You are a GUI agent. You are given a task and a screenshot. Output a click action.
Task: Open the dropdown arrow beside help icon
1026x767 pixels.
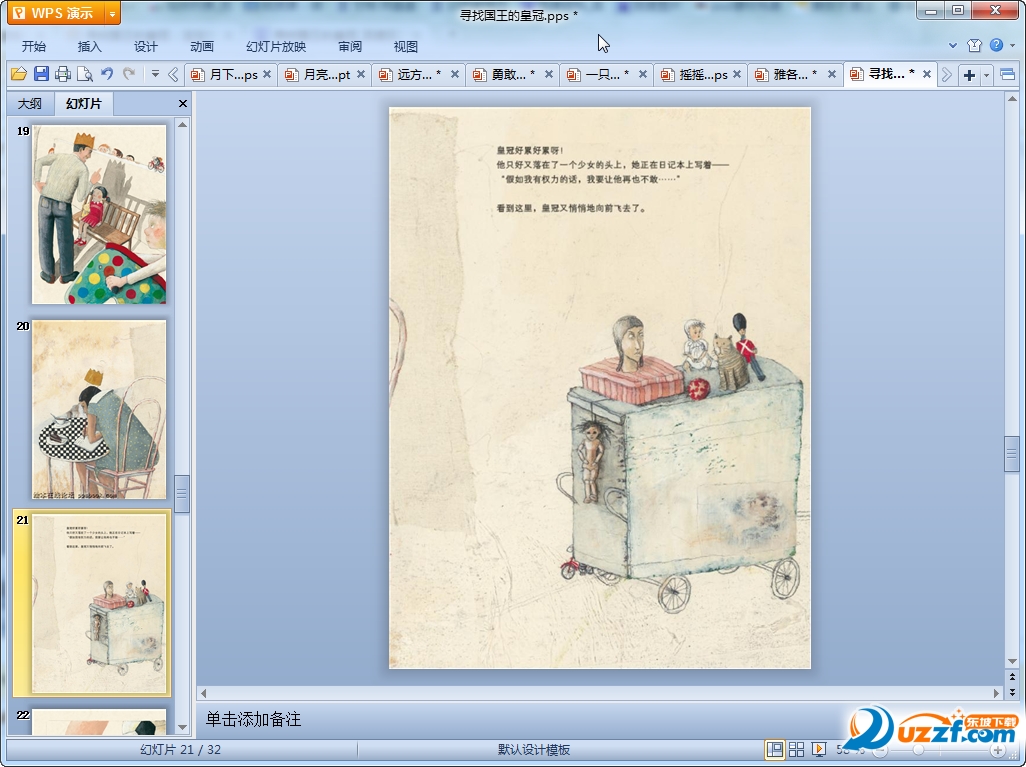1012,46
